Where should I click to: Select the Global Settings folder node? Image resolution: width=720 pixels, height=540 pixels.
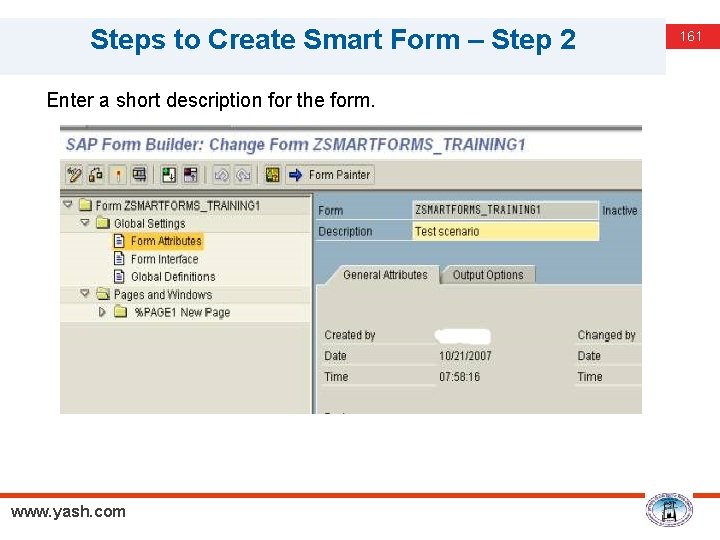[149, 224]
